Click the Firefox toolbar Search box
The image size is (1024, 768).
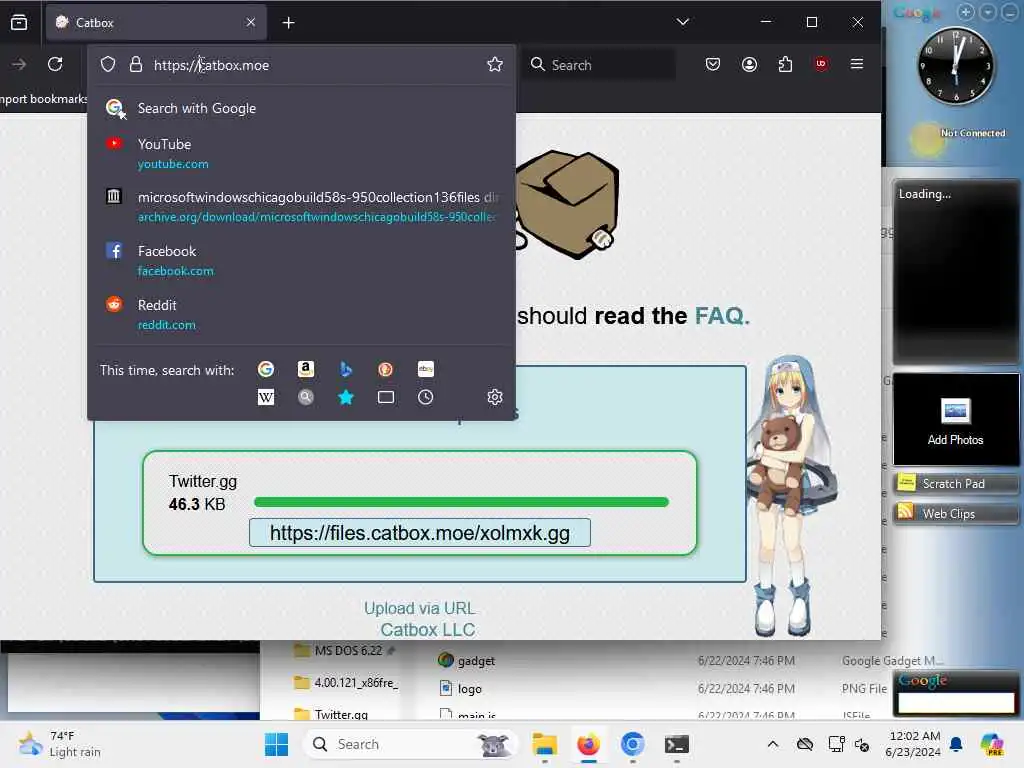point(599,65)
